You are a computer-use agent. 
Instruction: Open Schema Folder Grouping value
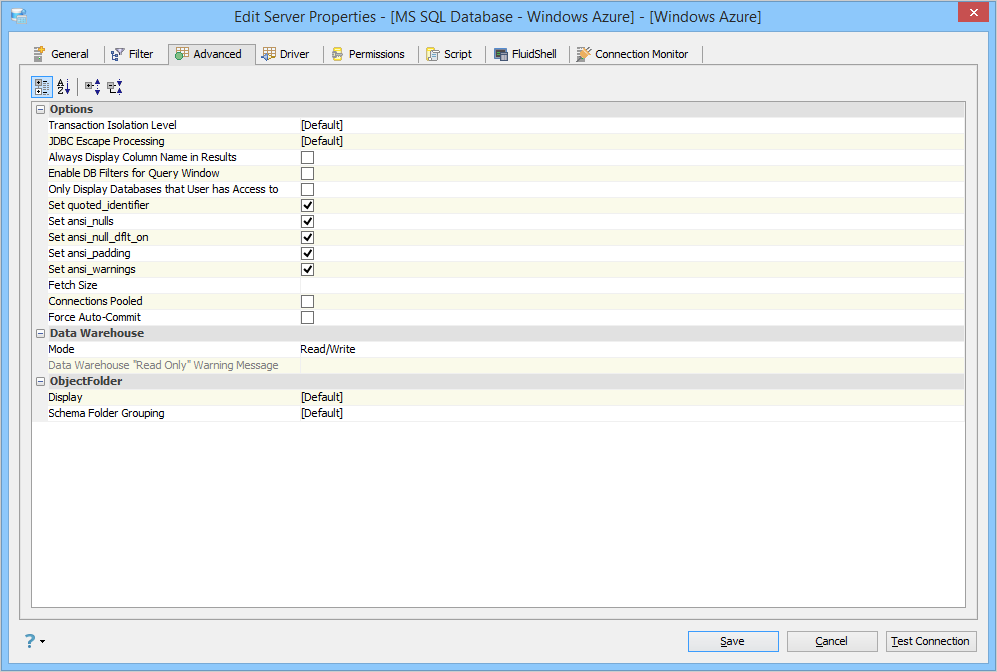(x=632, y=413)
